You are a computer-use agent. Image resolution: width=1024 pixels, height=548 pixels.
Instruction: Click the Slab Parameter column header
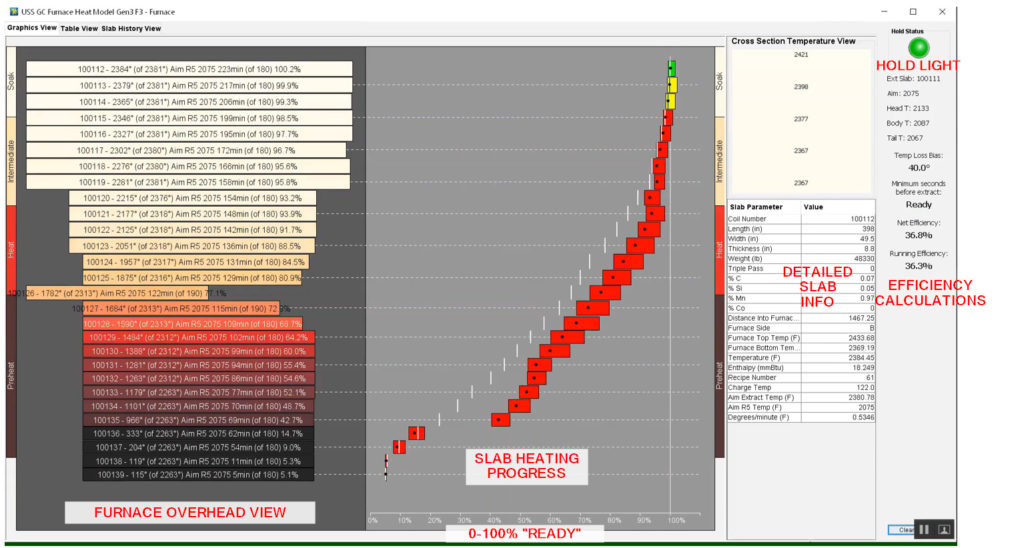765,207
